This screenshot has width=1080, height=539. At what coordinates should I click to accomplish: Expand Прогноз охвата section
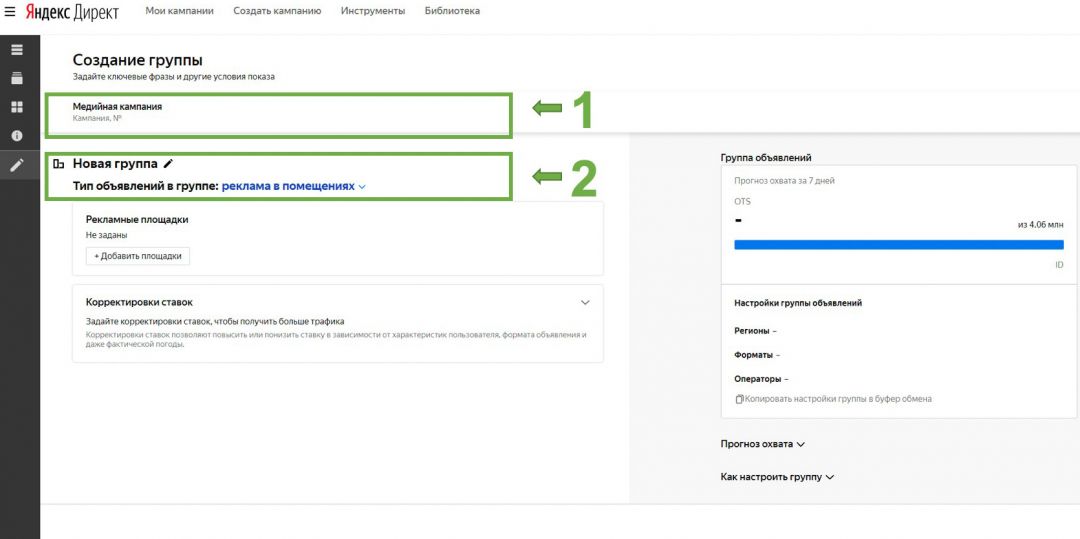tap(762, 444)
